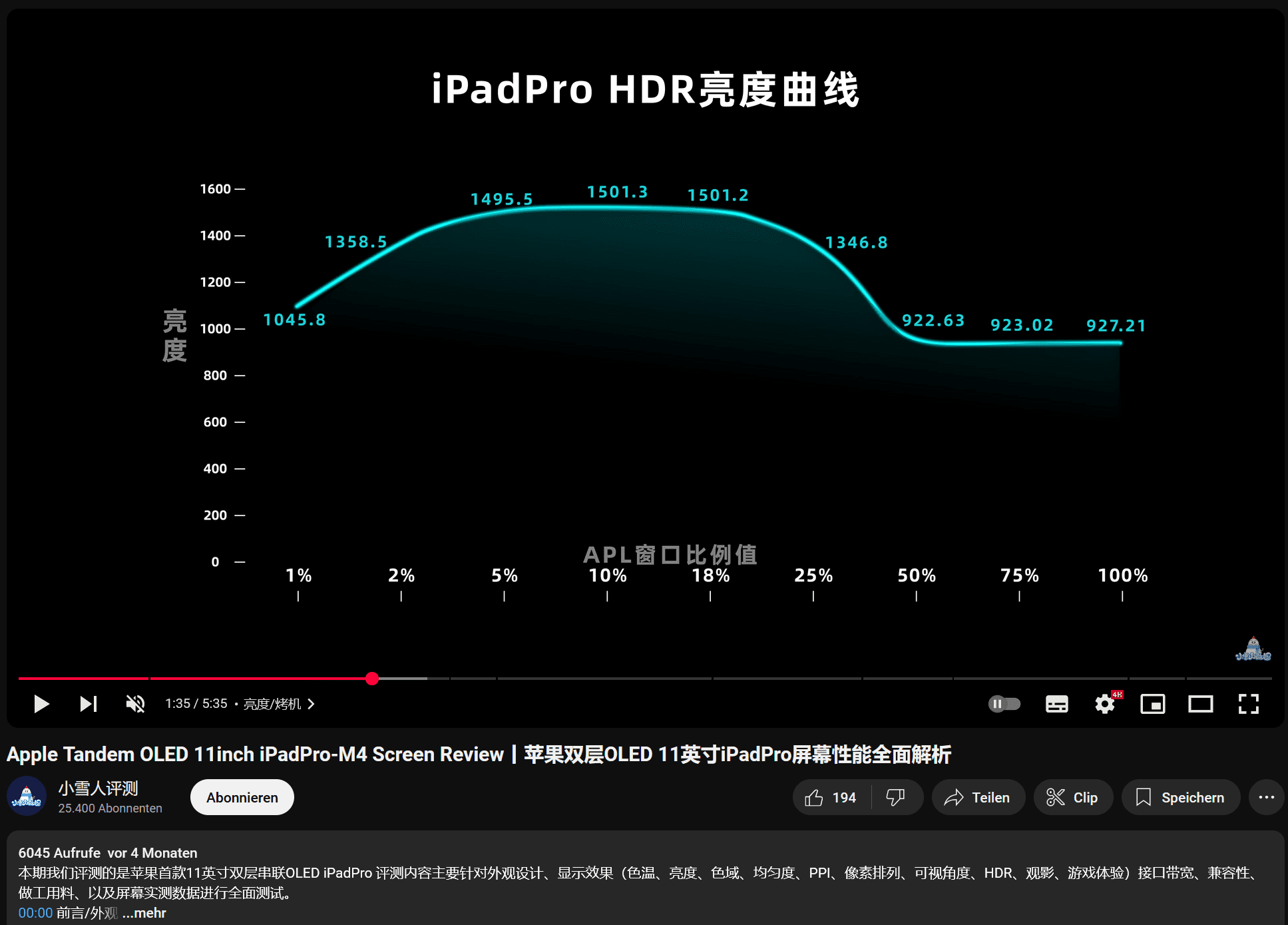Image resolution: width=1288 pixels, height=925 pixels.
Task: Click the 1501.3 data label on chart
Action: click(617, 192)
